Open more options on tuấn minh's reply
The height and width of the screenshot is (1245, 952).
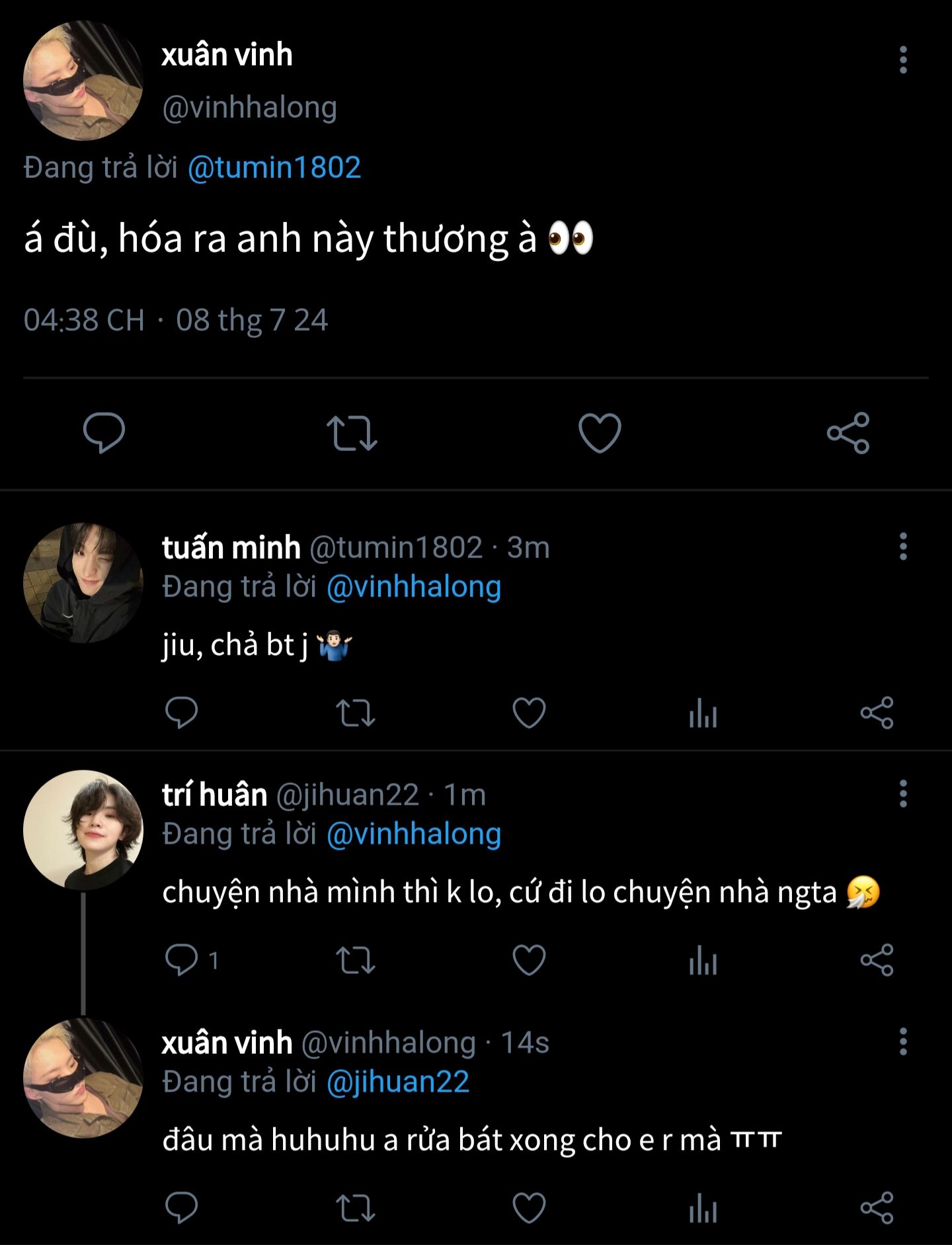coord(903,547)
